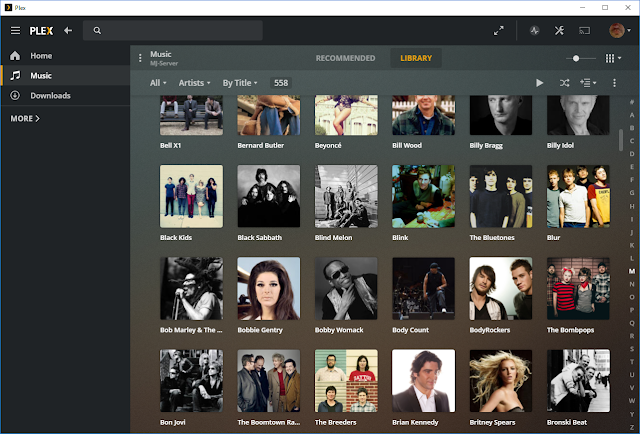Open the Cast to player icon
Viewport: 640px width, 434px height.
(x=584, y=31)
